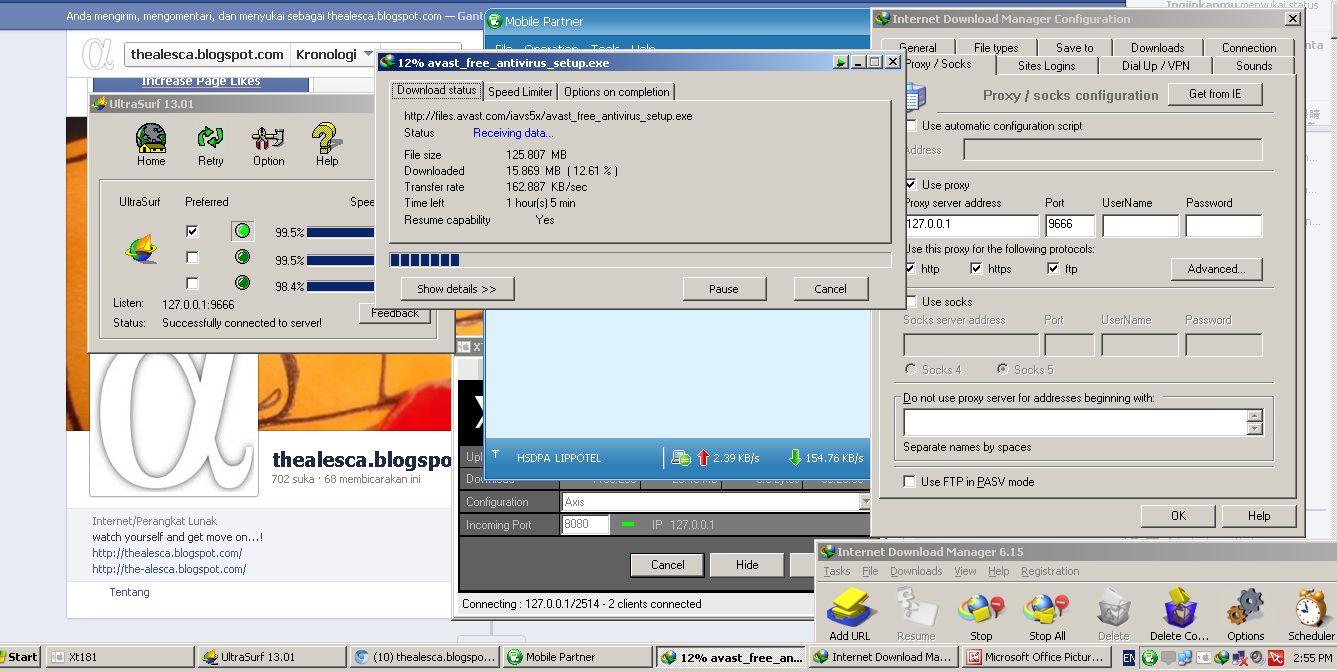
Task: Enable Use FTP in PASV mode
Action: click(x=910, y=482)
